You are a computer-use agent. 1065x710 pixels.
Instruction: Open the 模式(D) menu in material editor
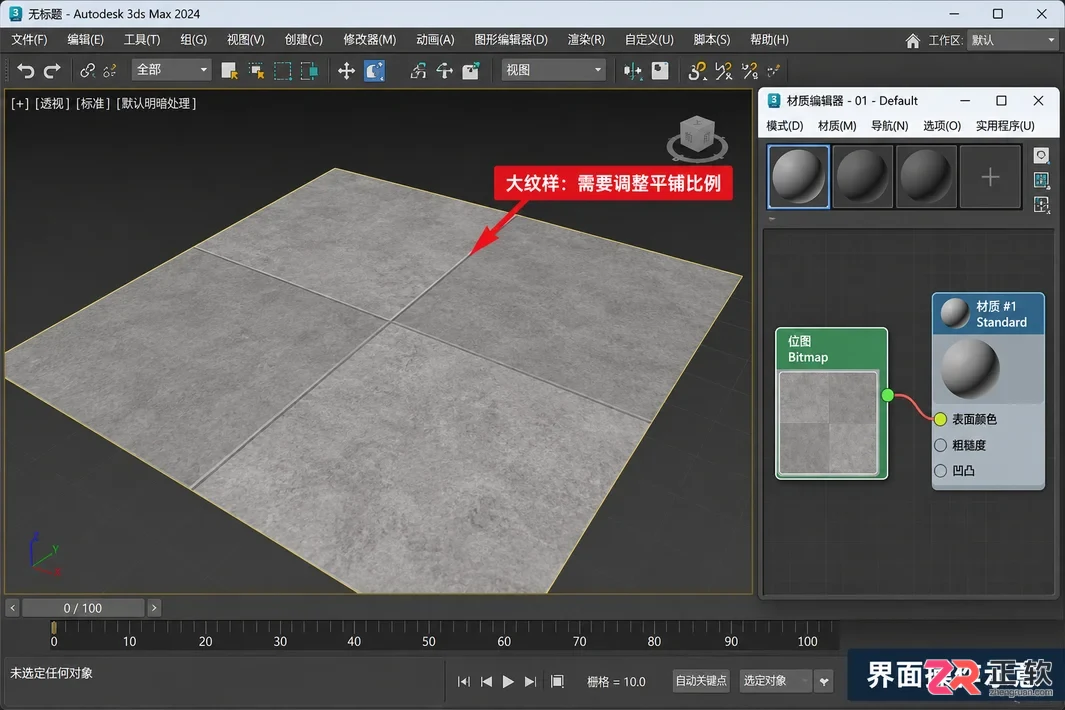click(x=784, y=126)
